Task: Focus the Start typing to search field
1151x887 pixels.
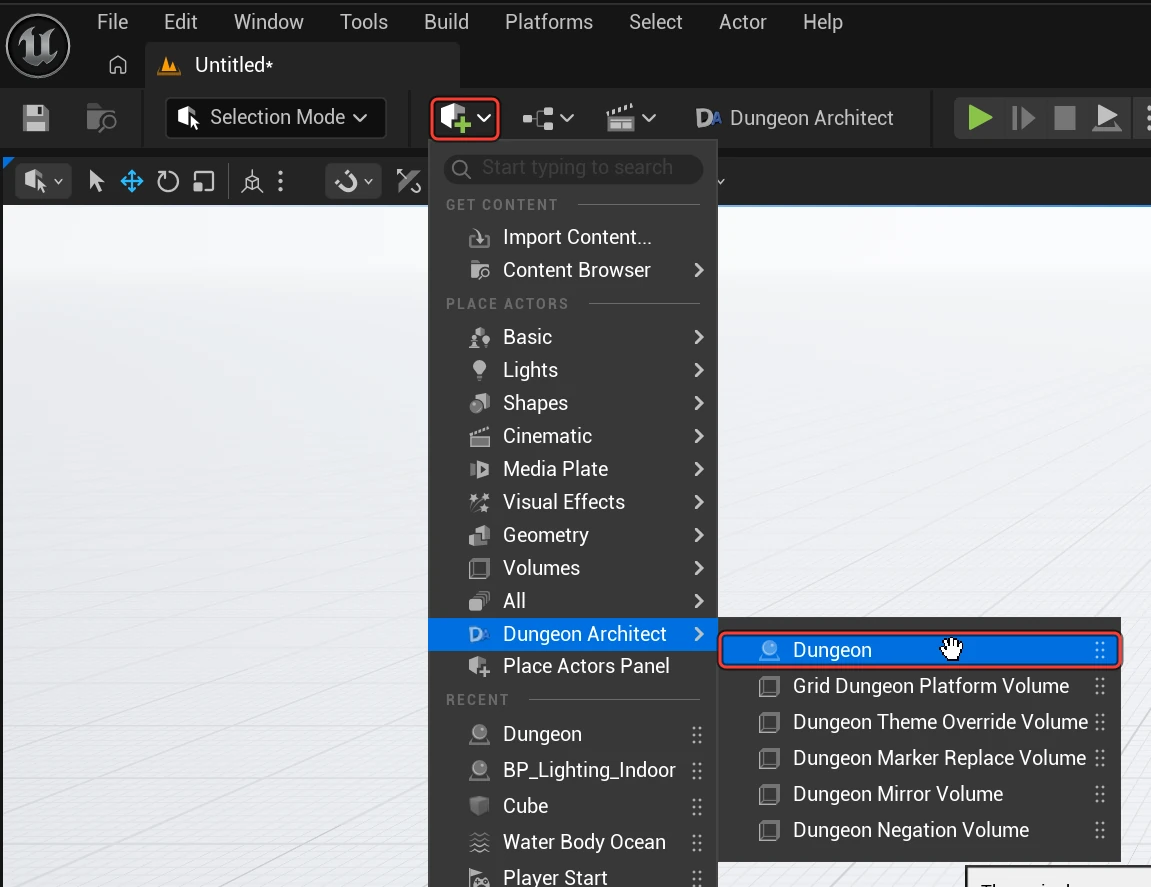Action: [x=573, y=168]
